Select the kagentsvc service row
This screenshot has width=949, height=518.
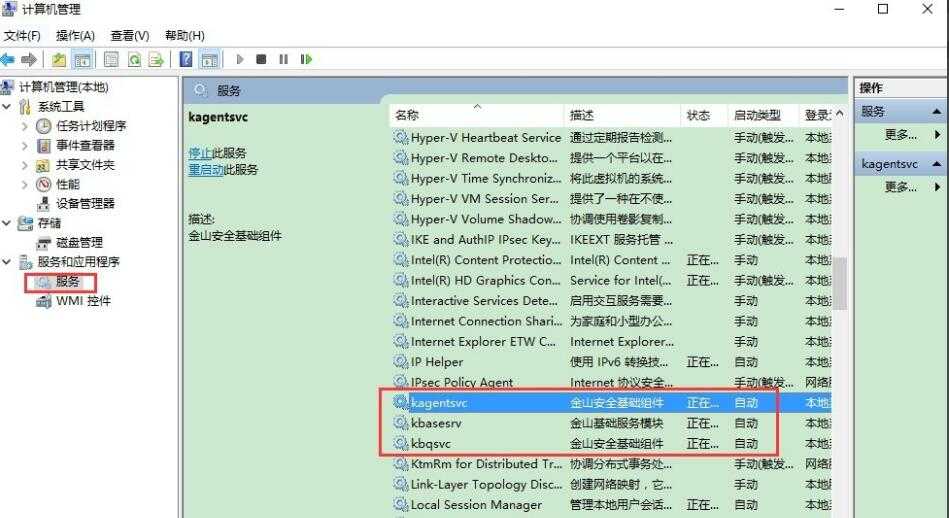pyautogui.click(x=611, y=403)
